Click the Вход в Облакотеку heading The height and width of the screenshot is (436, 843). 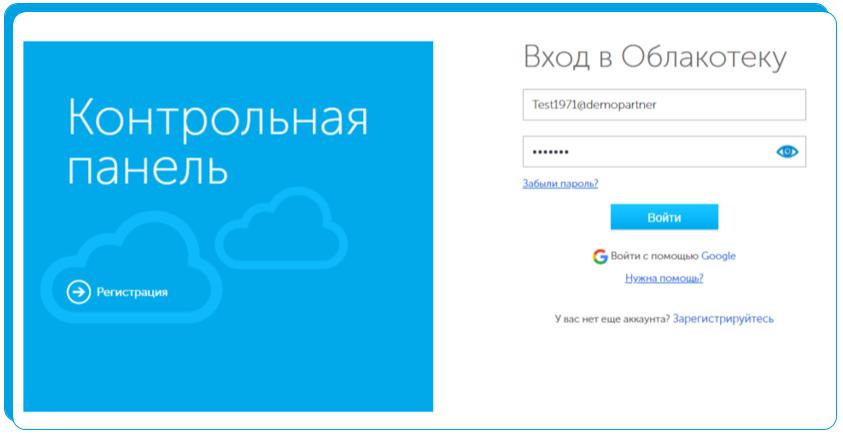(655, 58)
